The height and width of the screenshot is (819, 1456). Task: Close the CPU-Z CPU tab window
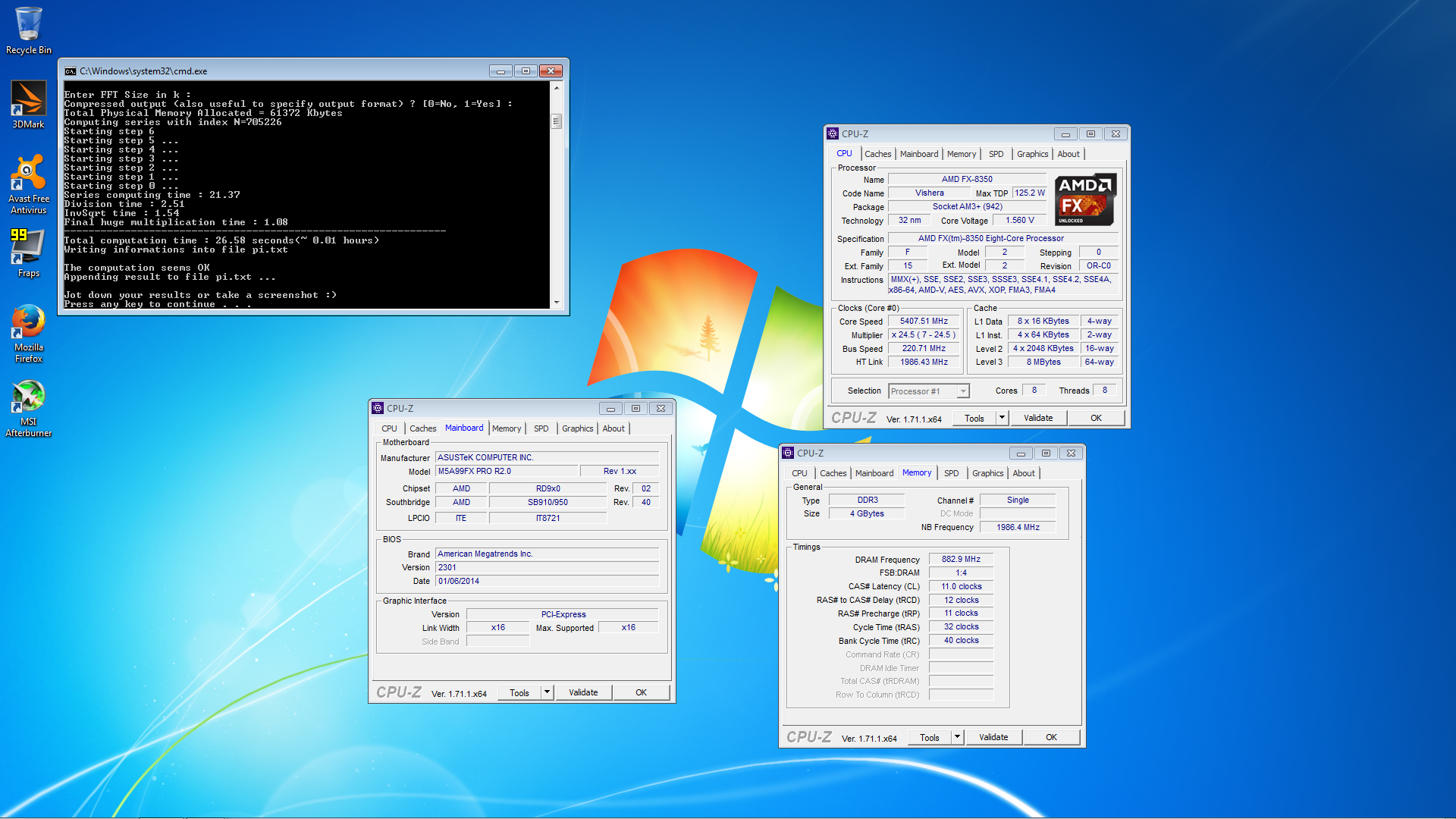click(1116, 133)
